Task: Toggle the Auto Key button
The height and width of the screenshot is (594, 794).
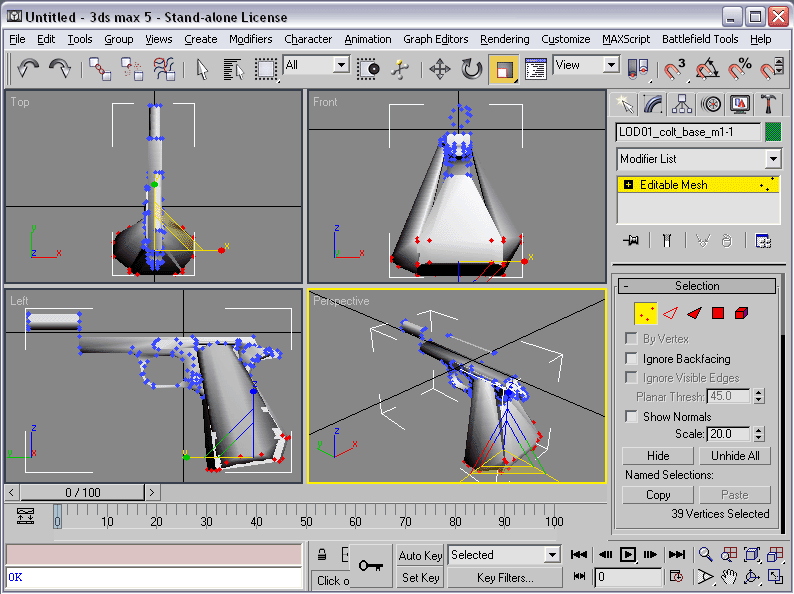Action: [420, 556]
